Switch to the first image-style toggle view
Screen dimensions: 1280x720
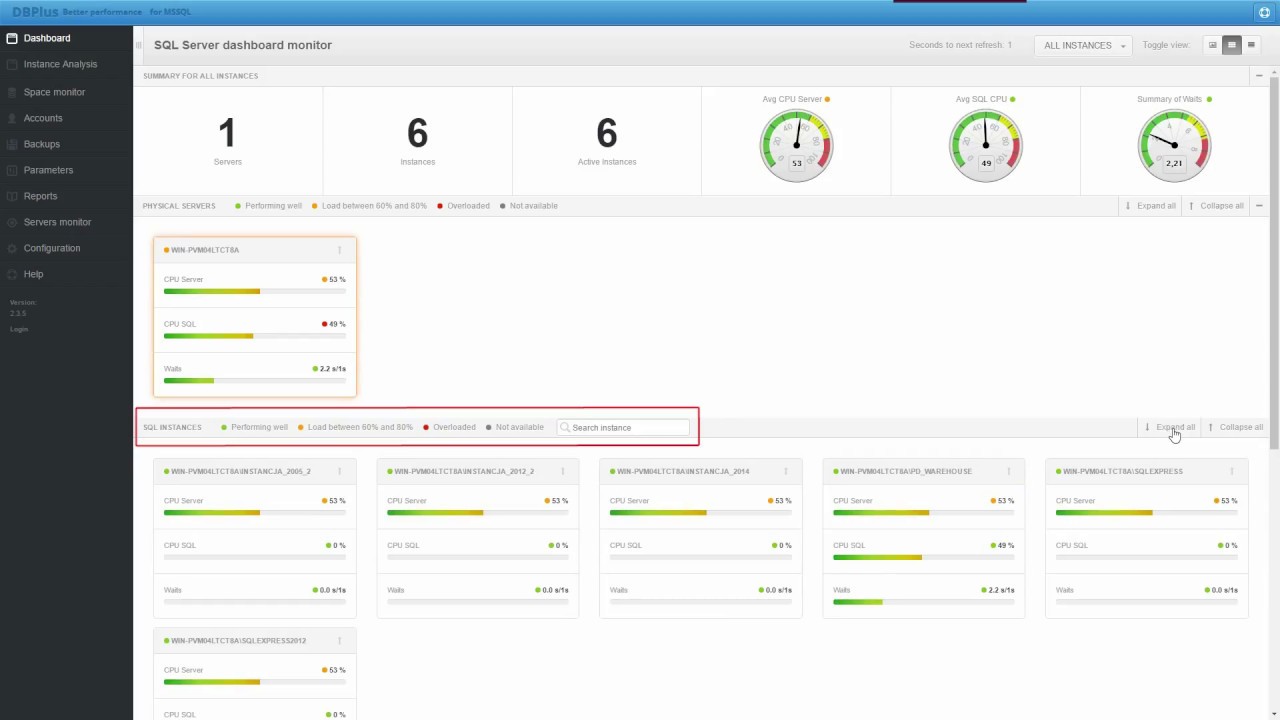click(1213, 45)
